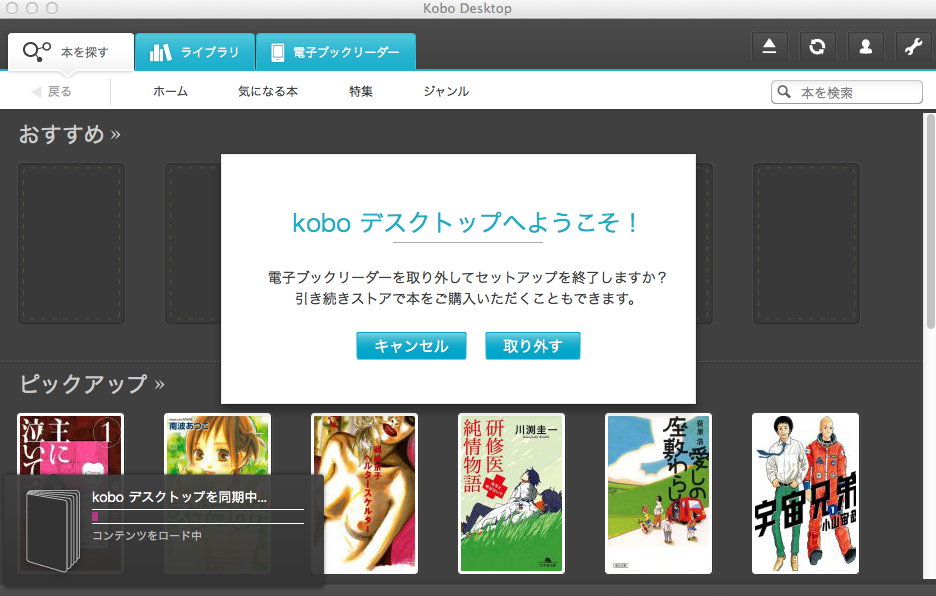The height and width of the screenshot is (596, 936).
Task: Click the vertical scrollbar
Action: point(930,221)
